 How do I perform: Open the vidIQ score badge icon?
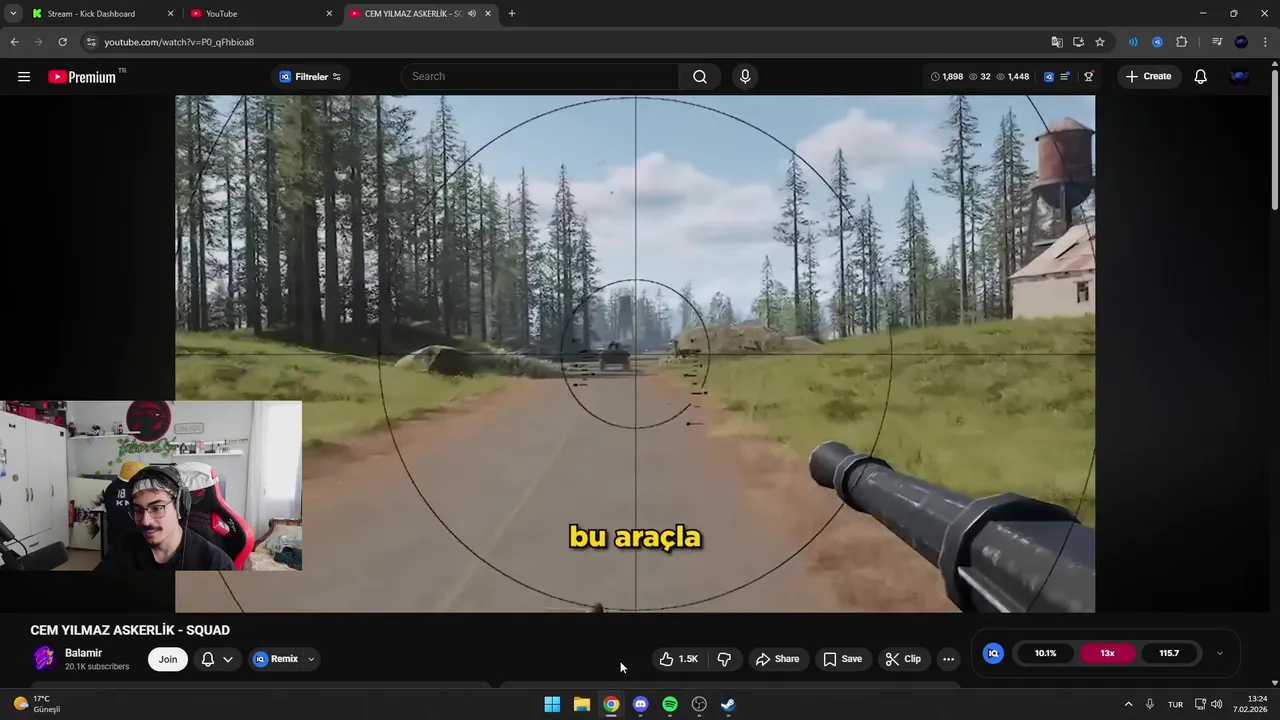click(993, 653)
